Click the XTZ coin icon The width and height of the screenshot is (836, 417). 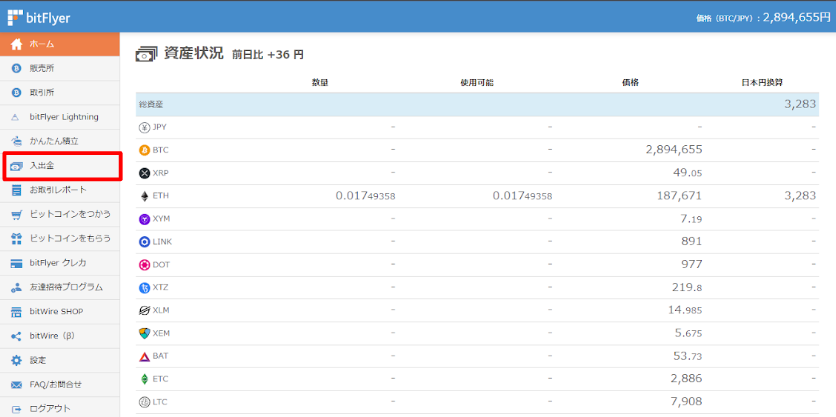tap(144, 288)
